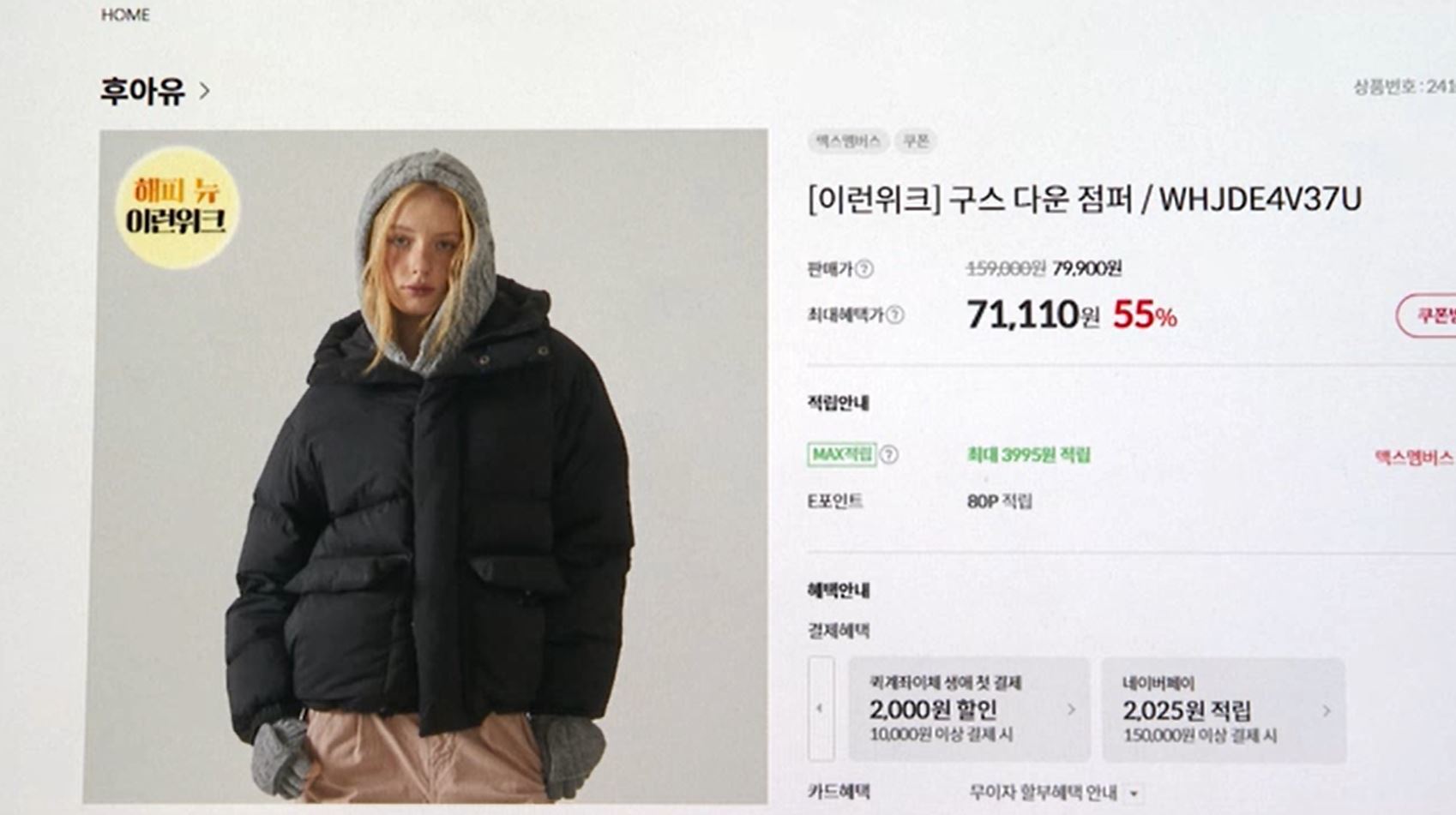1456x815 pixels.
Task: Click the MAX적립 green label
Action: click(841, 454)
